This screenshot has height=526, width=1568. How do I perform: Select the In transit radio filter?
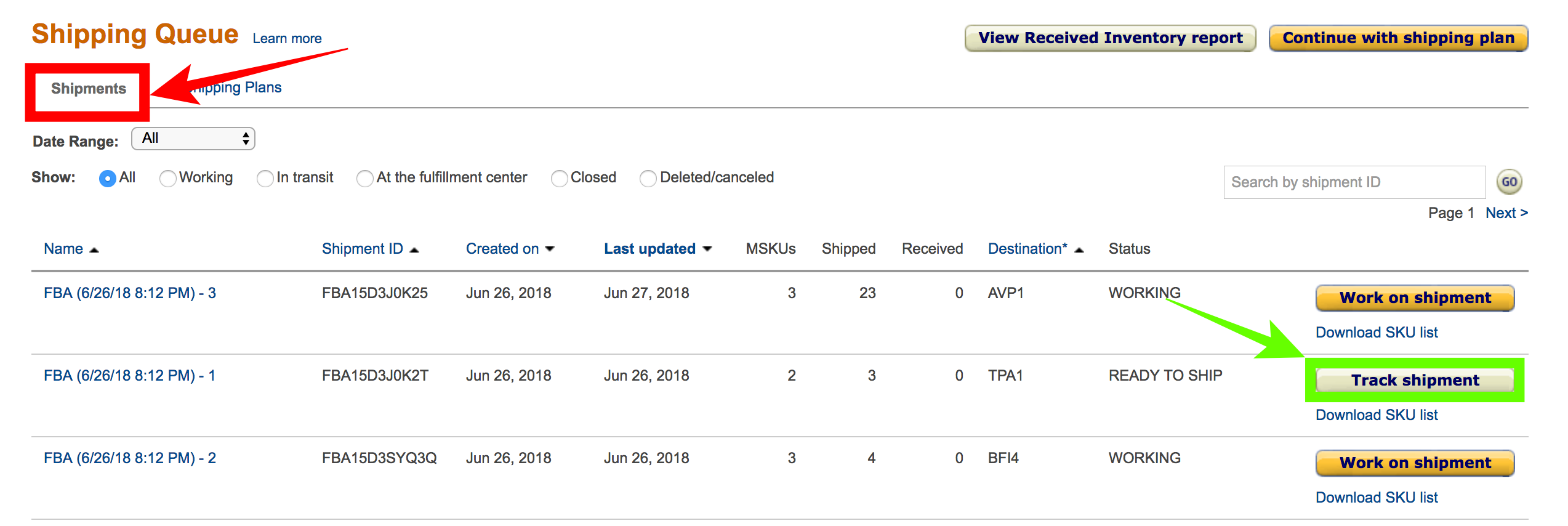click(x=265, y=178)
